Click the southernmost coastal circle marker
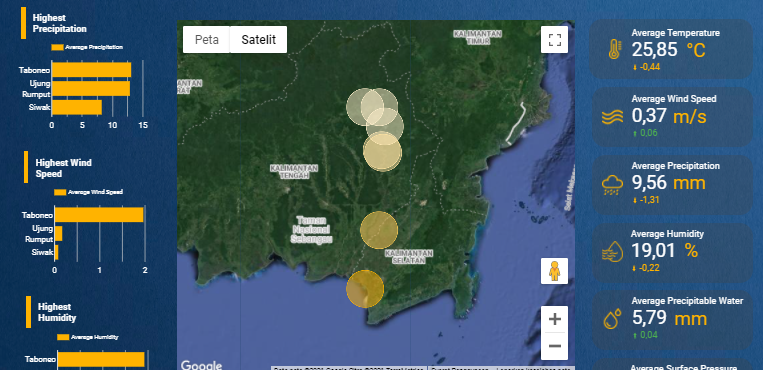 pos(365,289)
